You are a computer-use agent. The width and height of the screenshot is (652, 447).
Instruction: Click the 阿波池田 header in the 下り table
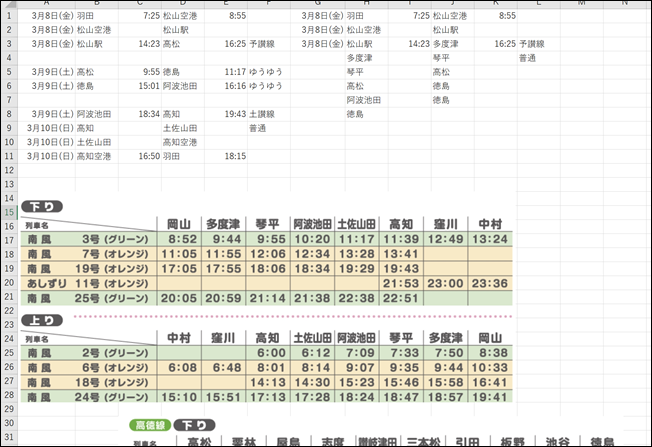[x=312, y=225]
